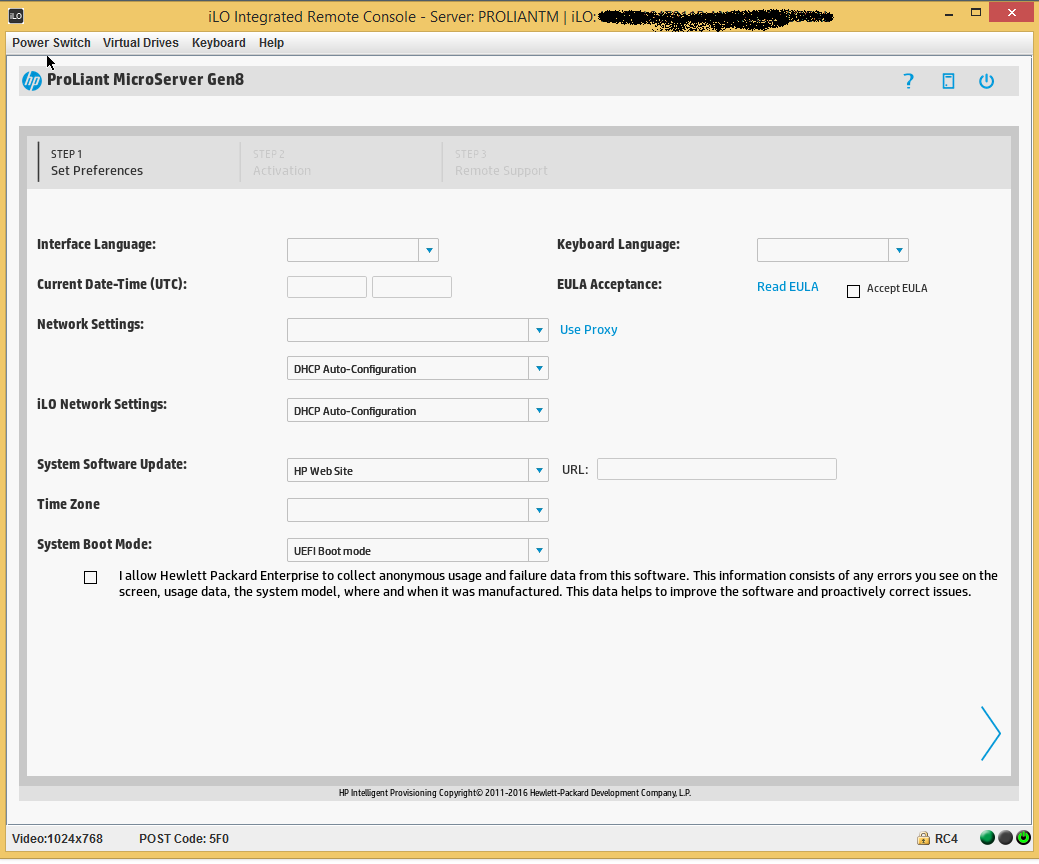Click the padlock encryption icon

click(x=923, y=838)
